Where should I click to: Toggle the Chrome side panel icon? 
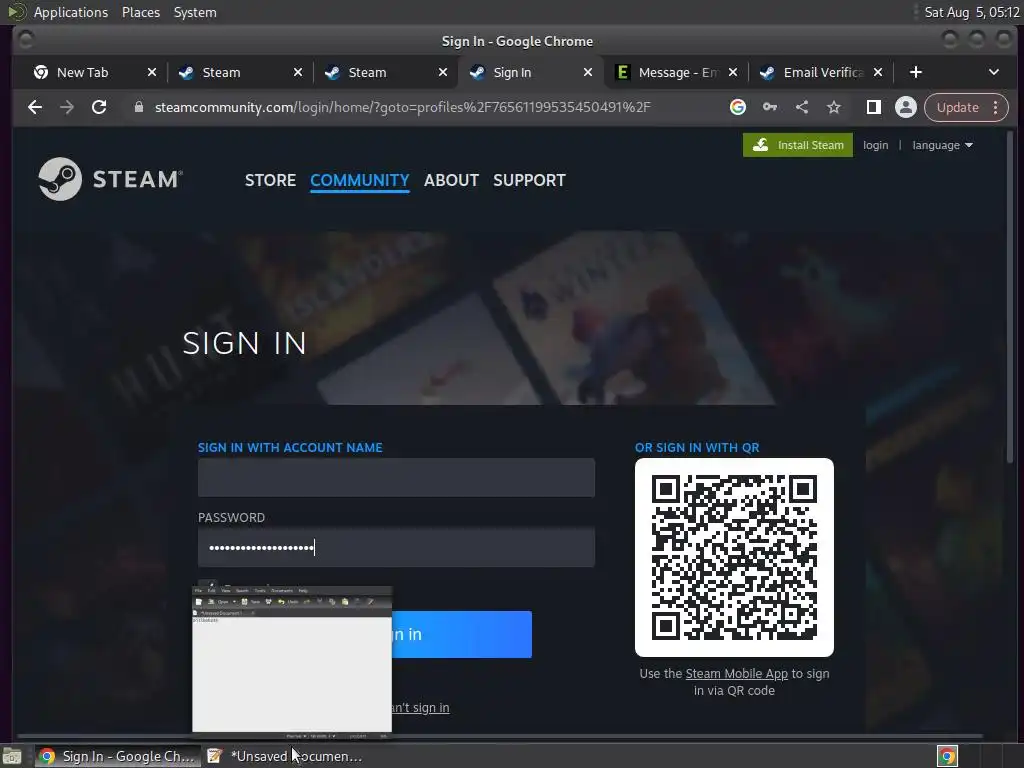tap(874, 107)
